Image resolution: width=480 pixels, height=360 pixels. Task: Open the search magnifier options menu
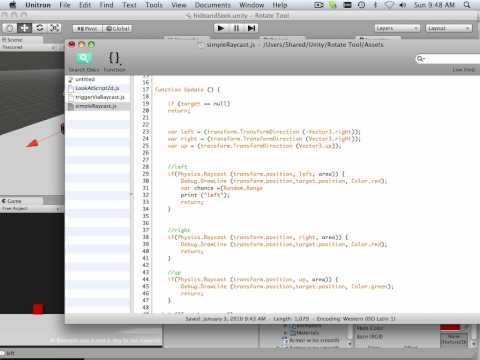tap(421, 59)
